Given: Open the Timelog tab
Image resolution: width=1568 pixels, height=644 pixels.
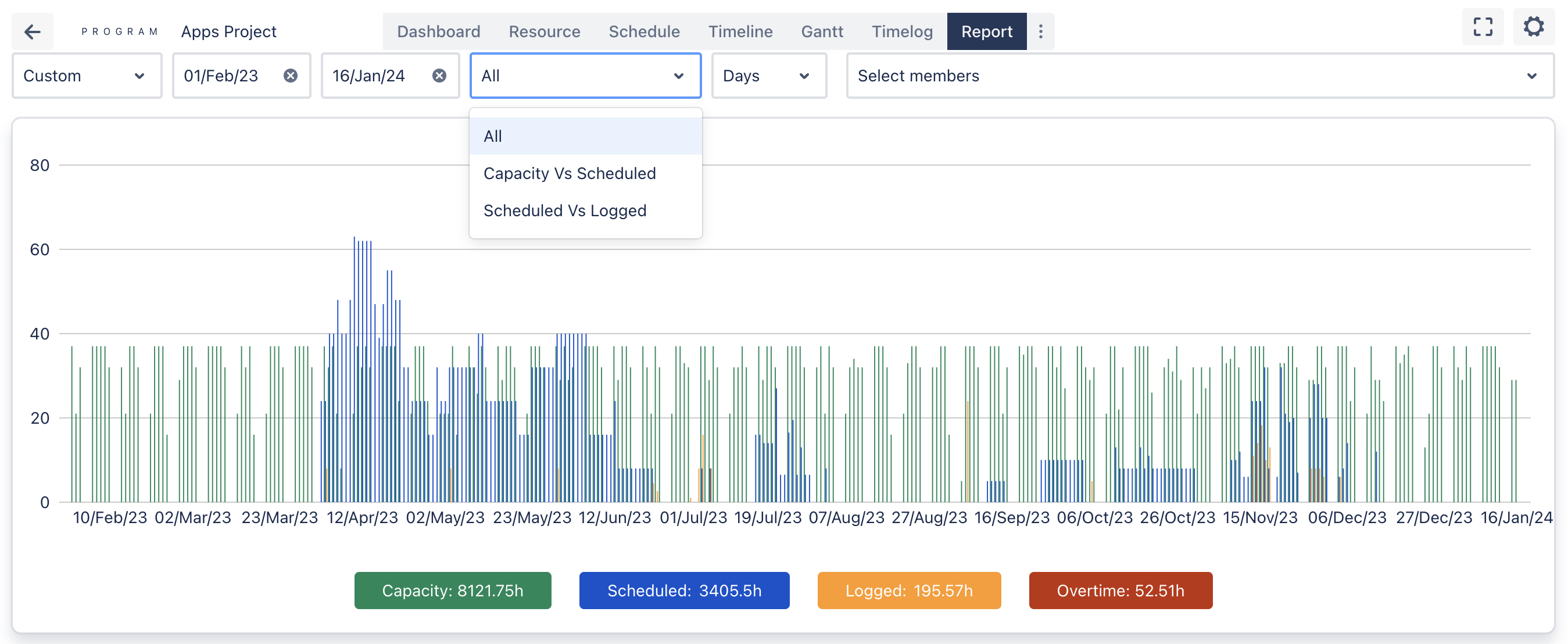Looking at the screenshot, I should [901, 31].
